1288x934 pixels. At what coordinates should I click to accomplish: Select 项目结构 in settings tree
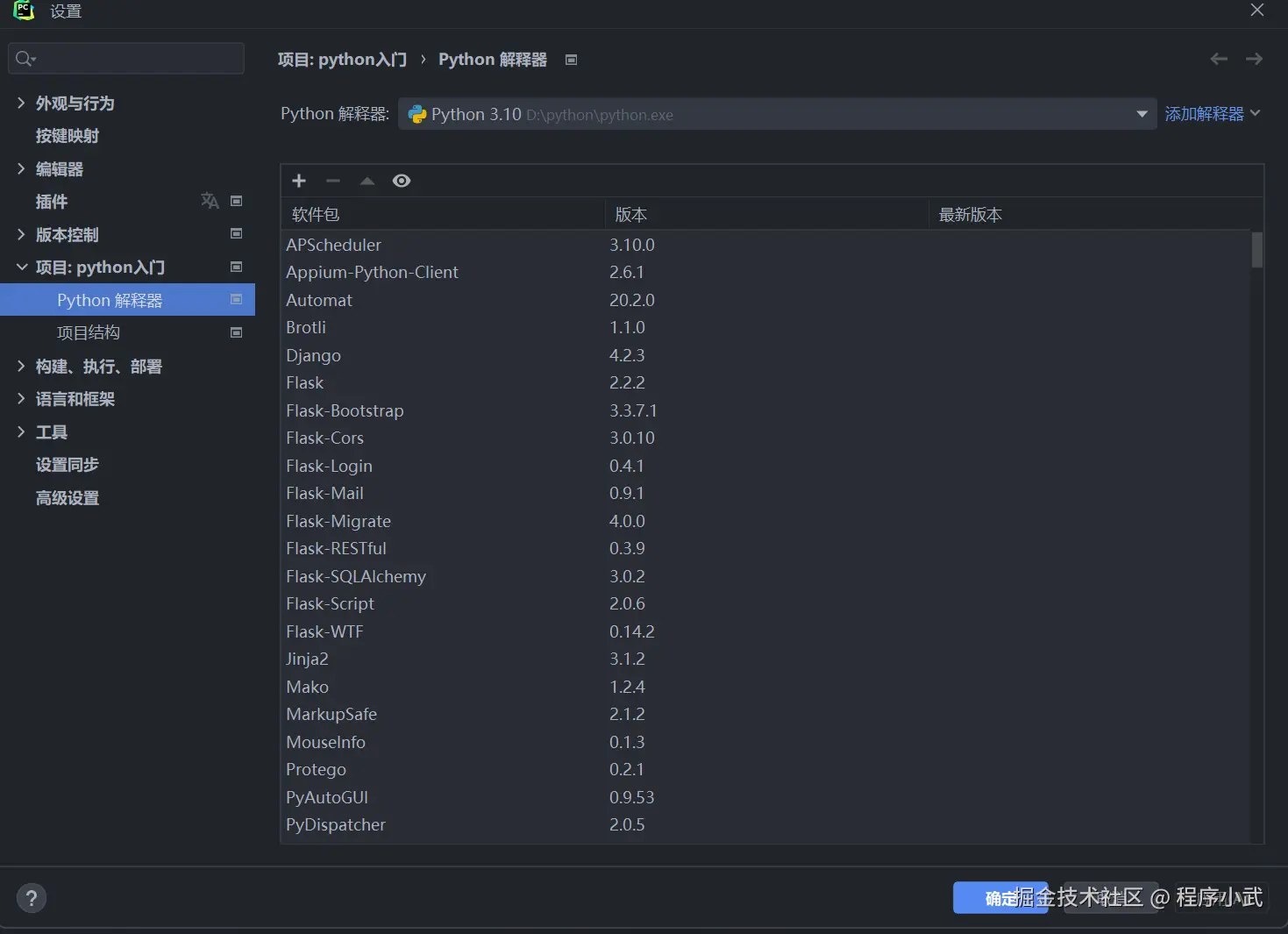point(89,332)
